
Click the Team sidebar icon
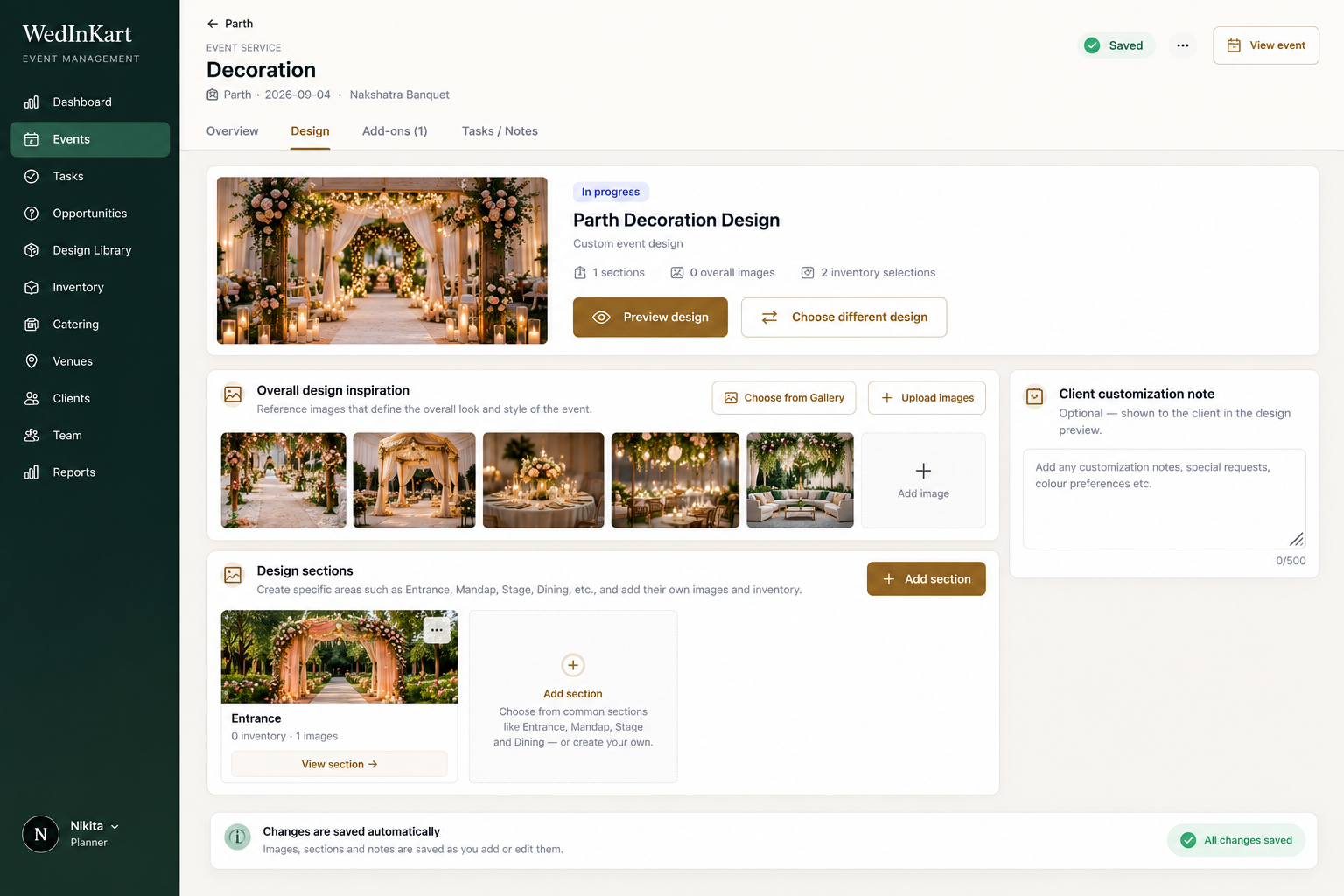tap(31, 436)
